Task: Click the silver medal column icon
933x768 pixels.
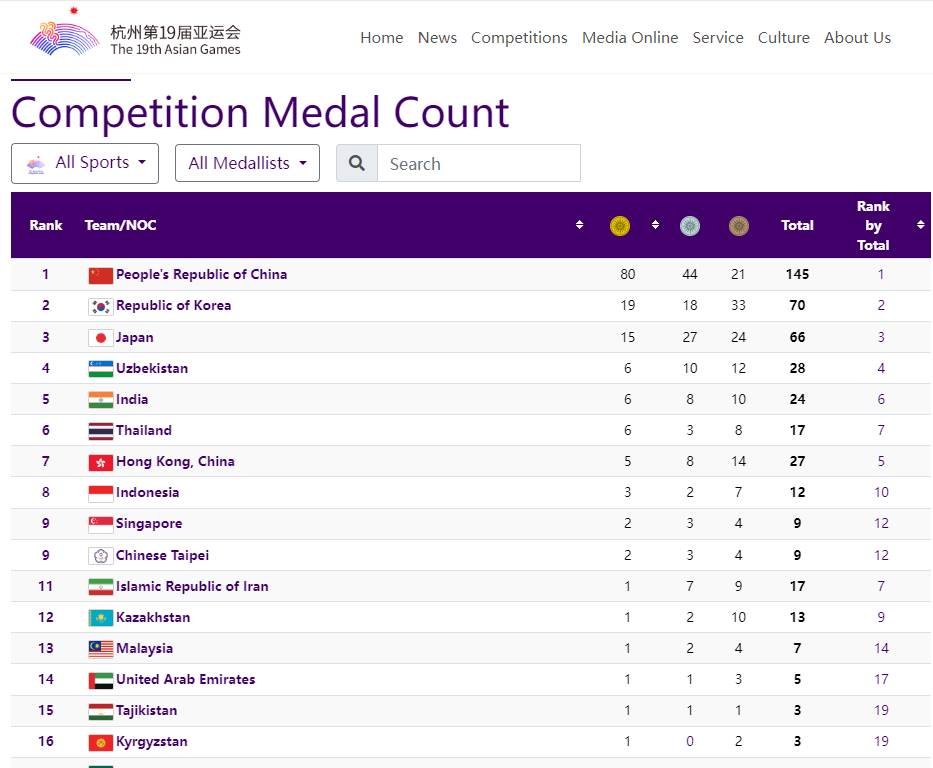Action: 690,226
